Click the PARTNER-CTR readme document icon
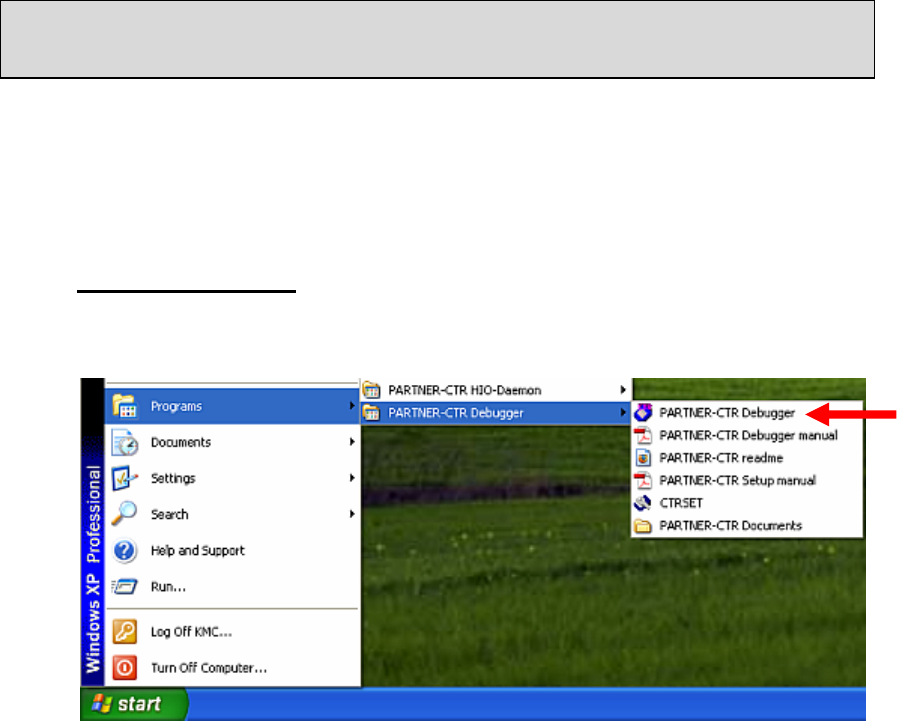The width and height of the screenshot is (897, 721). [x=643, y=458]
